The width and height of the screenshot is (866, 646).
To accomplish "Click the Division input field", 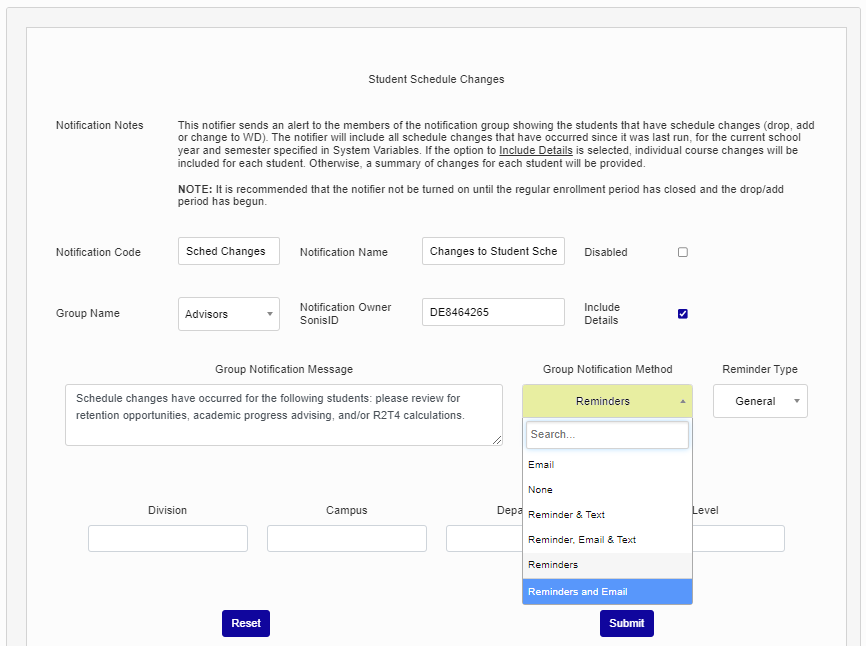I will tap(168, 539).
